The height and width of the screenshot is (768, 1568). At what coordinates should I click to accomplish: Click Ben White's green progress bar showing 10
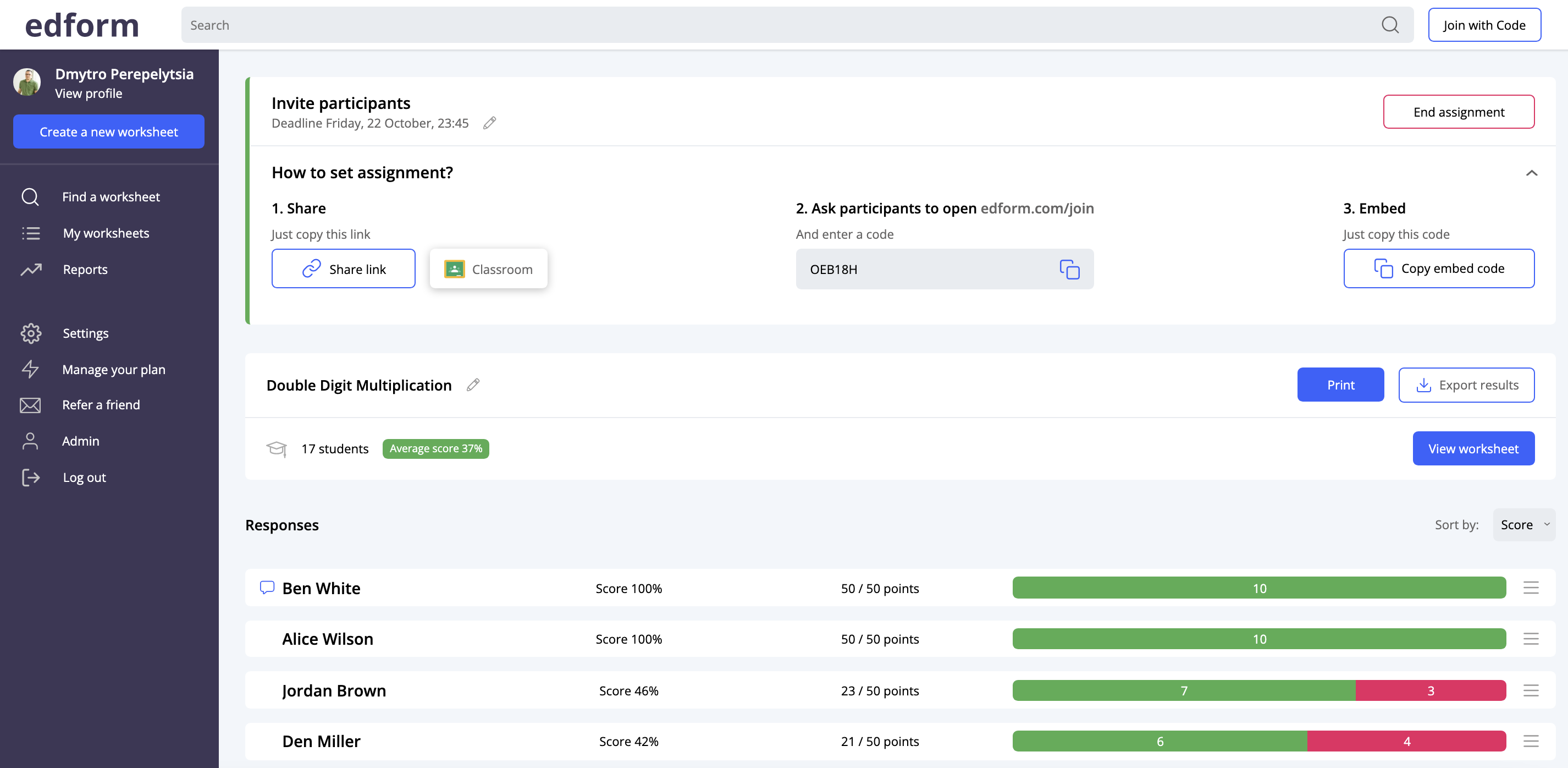tap(1260, 588)
